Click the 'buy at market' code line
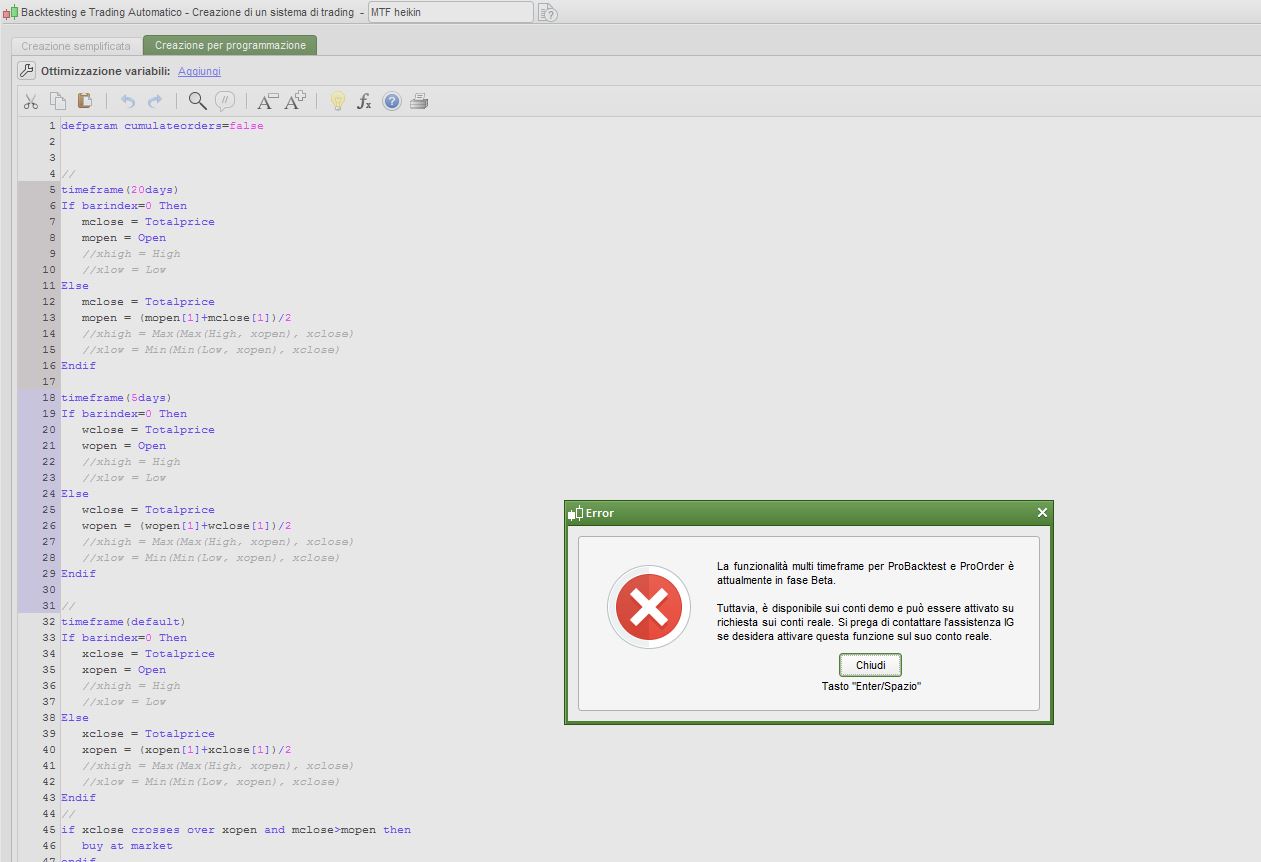This screenshot has width=1261, height=862. click(x=127, y=846)
